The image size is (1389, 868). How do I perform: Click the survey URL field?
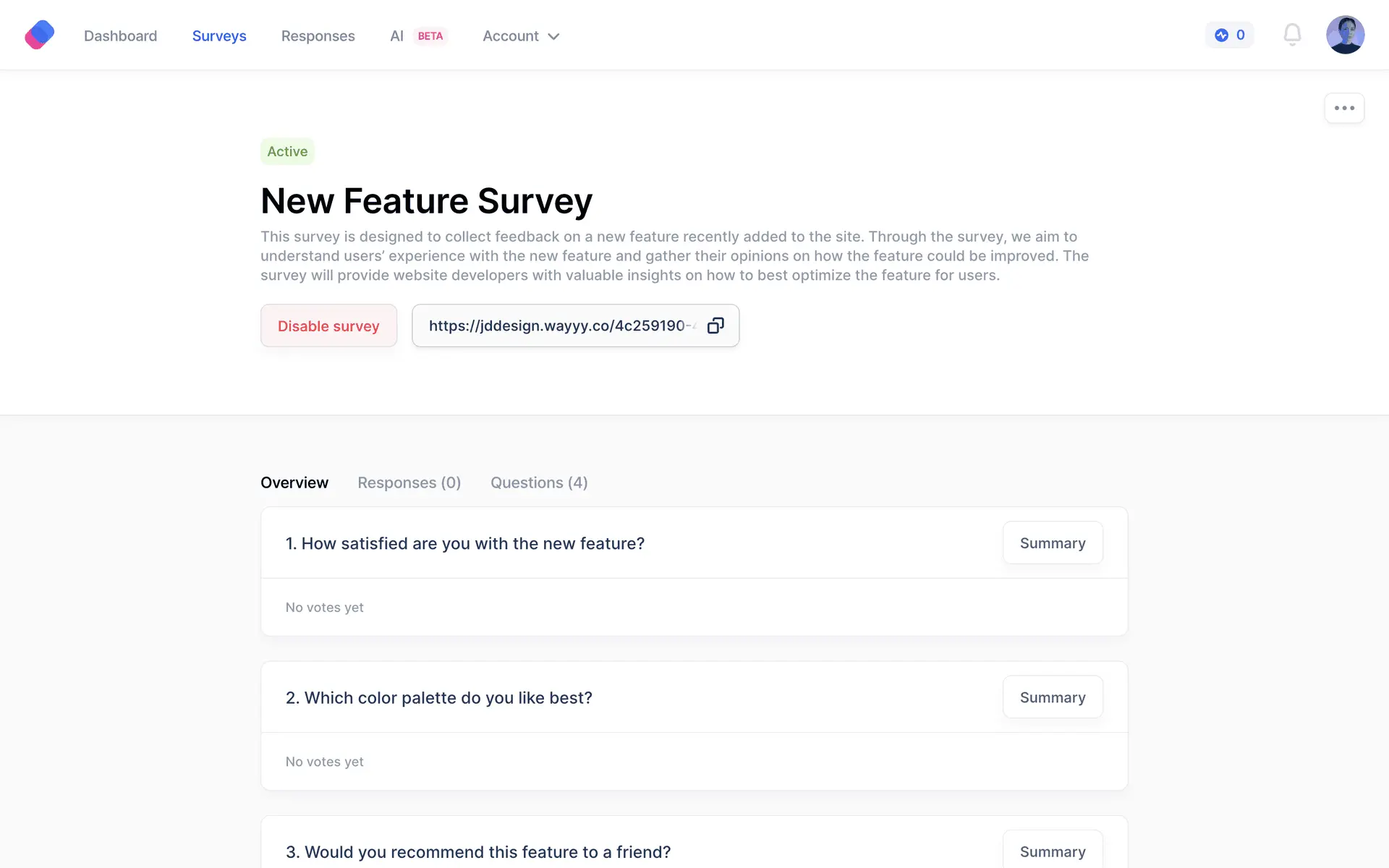(x=557, y=325)
